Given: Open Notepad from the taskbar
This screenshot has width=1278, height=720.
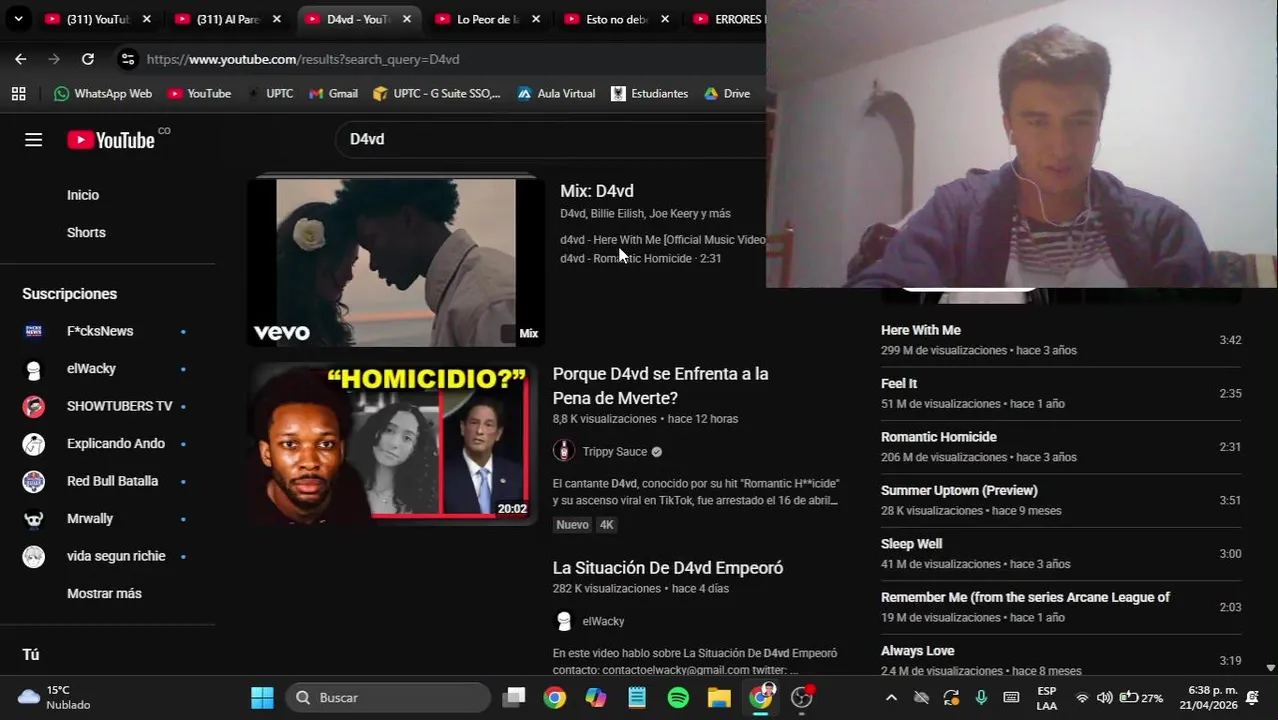Looking at the screenshot, I should (x=637, y=698).
